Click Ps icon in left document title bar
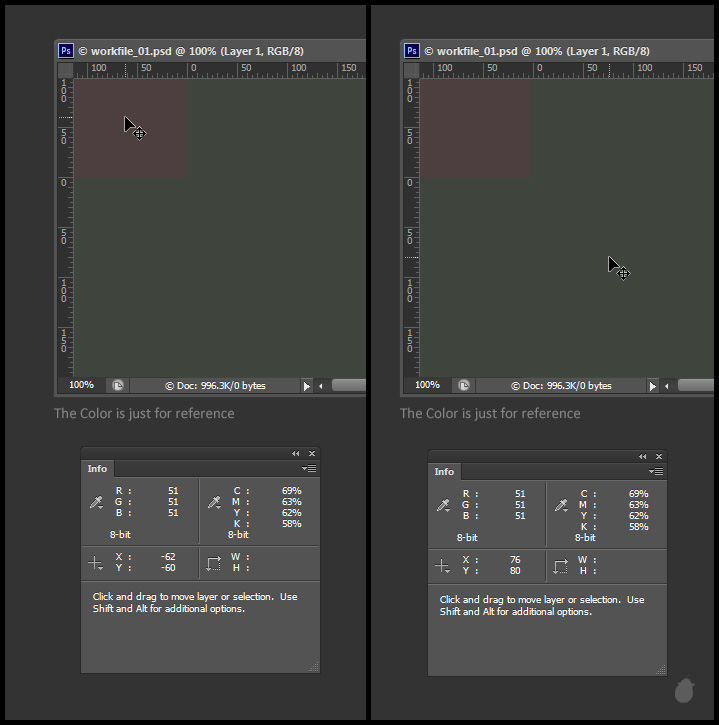The height and width of the screenshot is (725, 719). point(65,50)
